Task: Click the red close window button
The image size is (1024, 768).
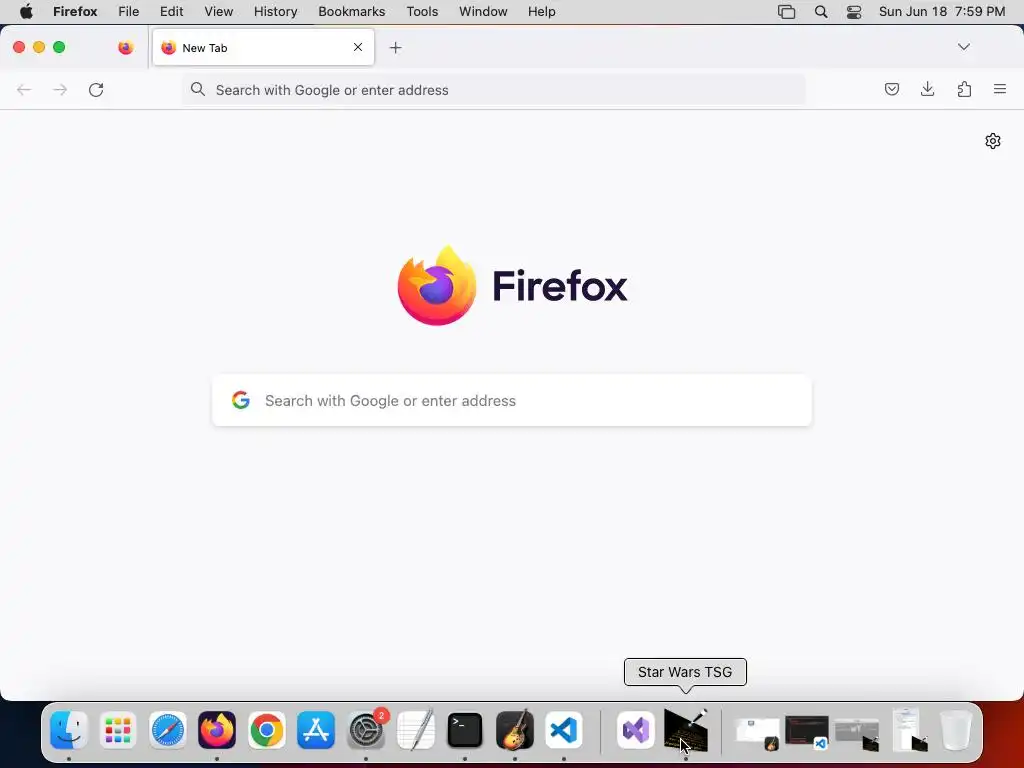Action: pyautogui.click(x=19, y=47)
